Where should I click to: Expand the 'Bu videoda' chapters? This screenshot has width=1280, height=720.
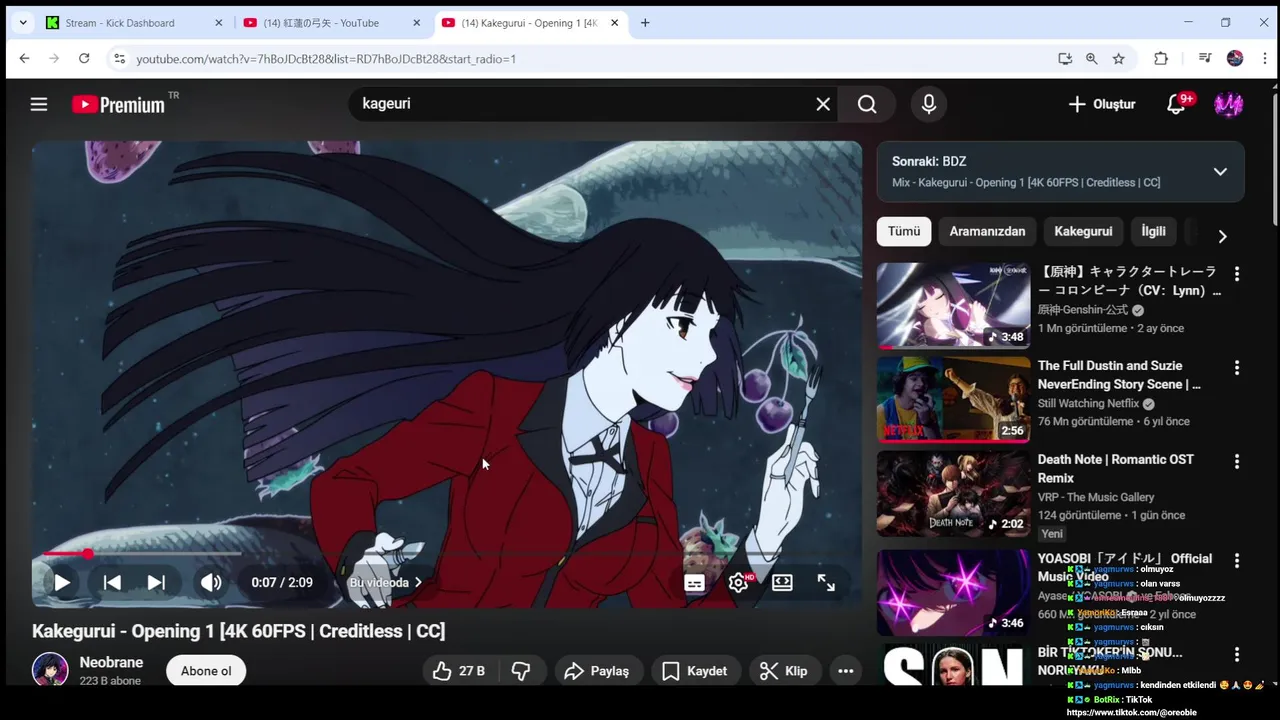point(386,582)
